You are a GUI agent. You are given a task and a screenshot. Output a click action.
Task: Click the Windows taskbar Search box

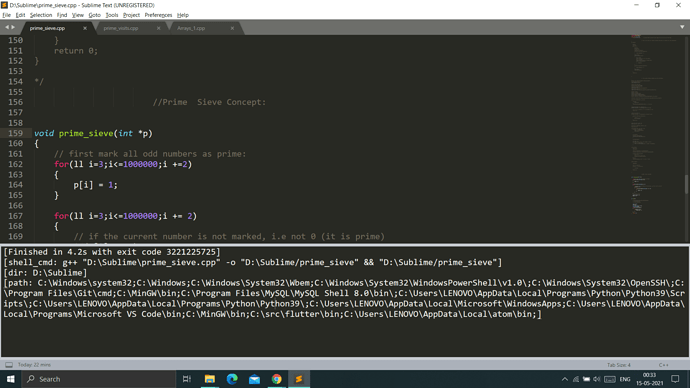pyautogui.click(x=98, y=379)
